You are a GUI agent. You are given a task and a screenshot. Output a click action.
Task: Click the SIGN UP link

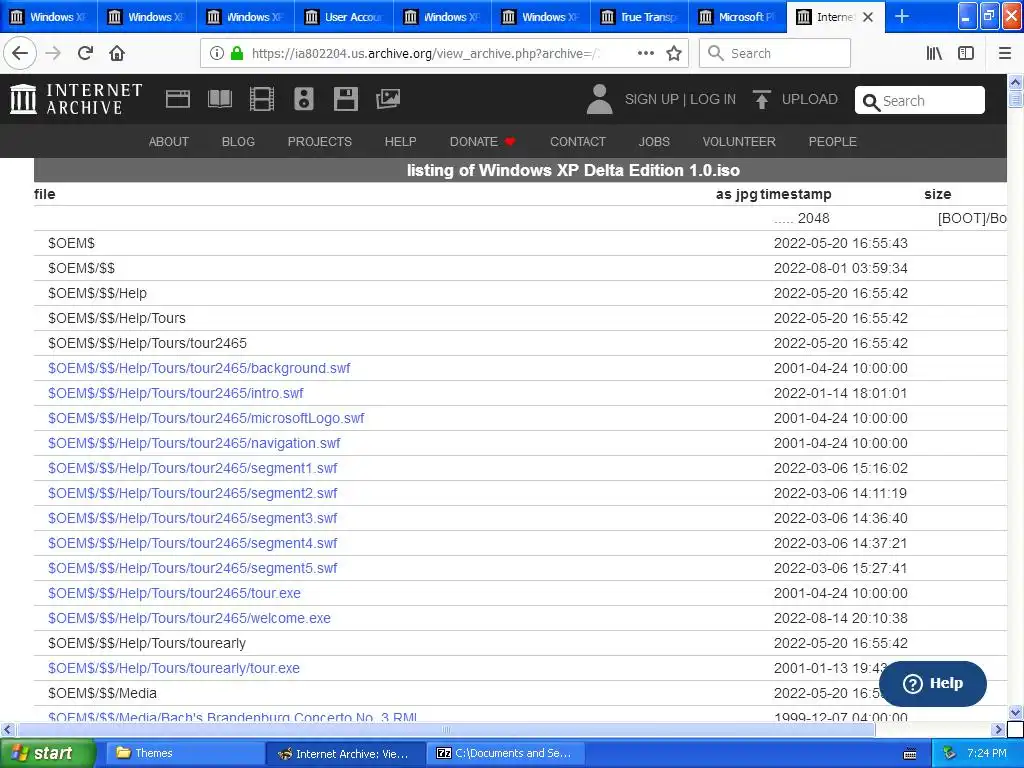click(651, 99)
